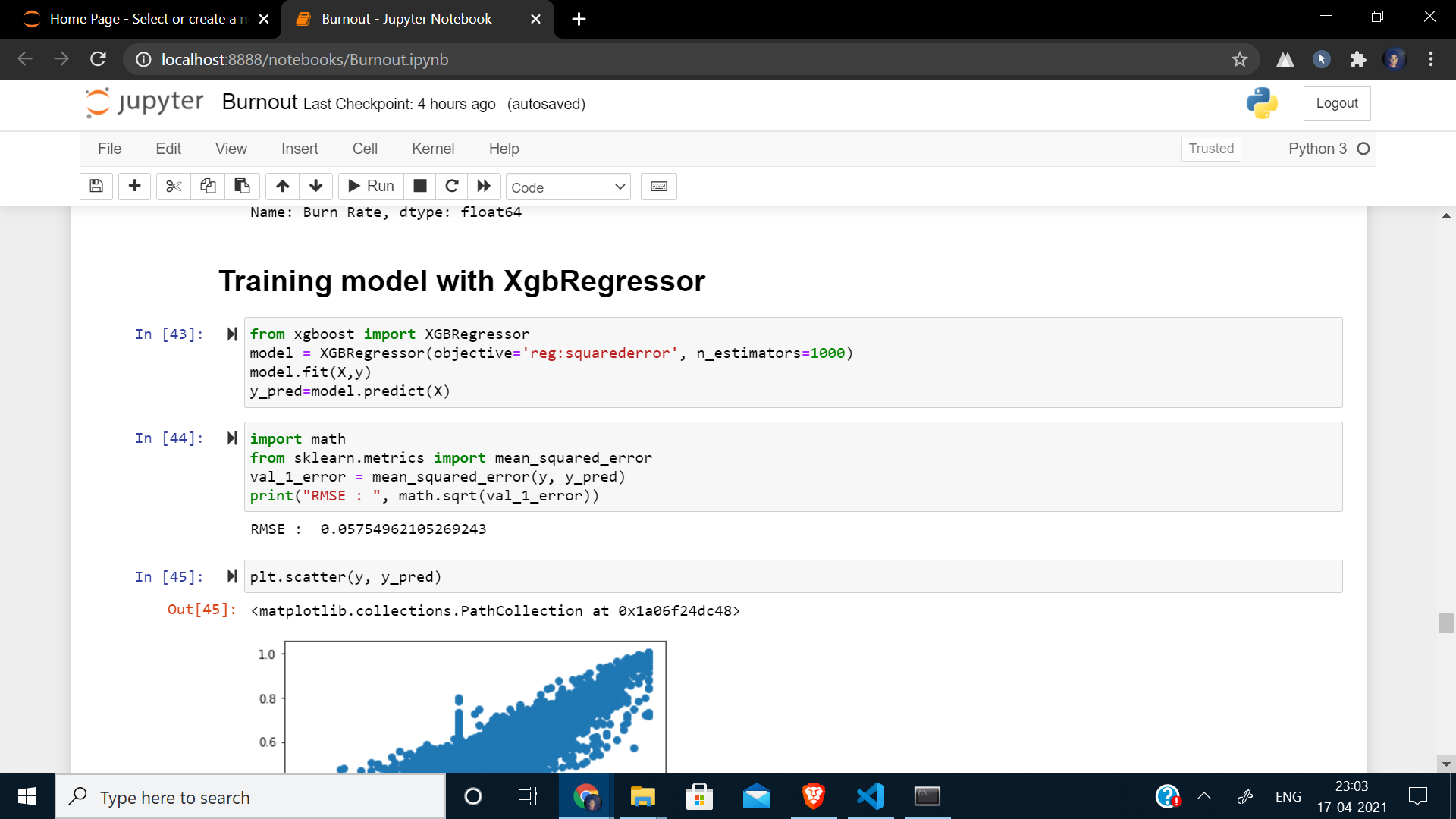The height and width of the screenshot is (819, 1456).
Task: Click the Trusted notebook indicator
Action: coord(1210,149)
